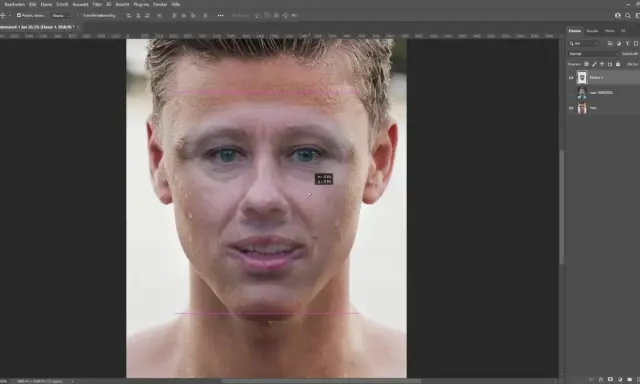Select the Ebene 1 layer thumbnail
Viewport: 640px width, 384px height.
(582, 78)
